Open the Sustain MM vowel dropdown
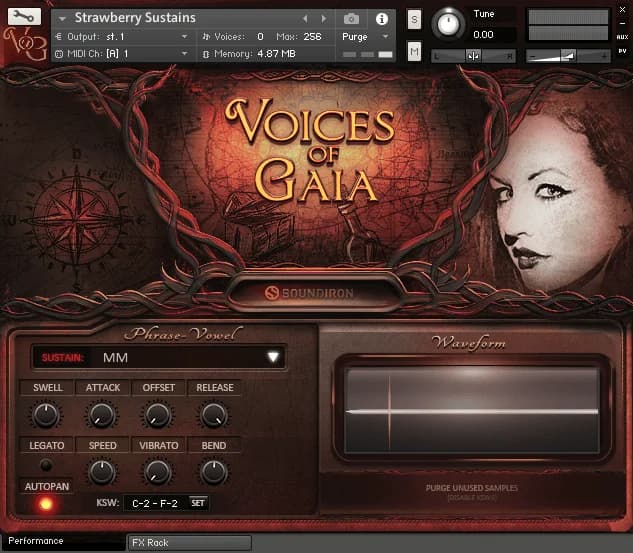The width and height of the screenshot is (633, 553). [x=159, y=358]
